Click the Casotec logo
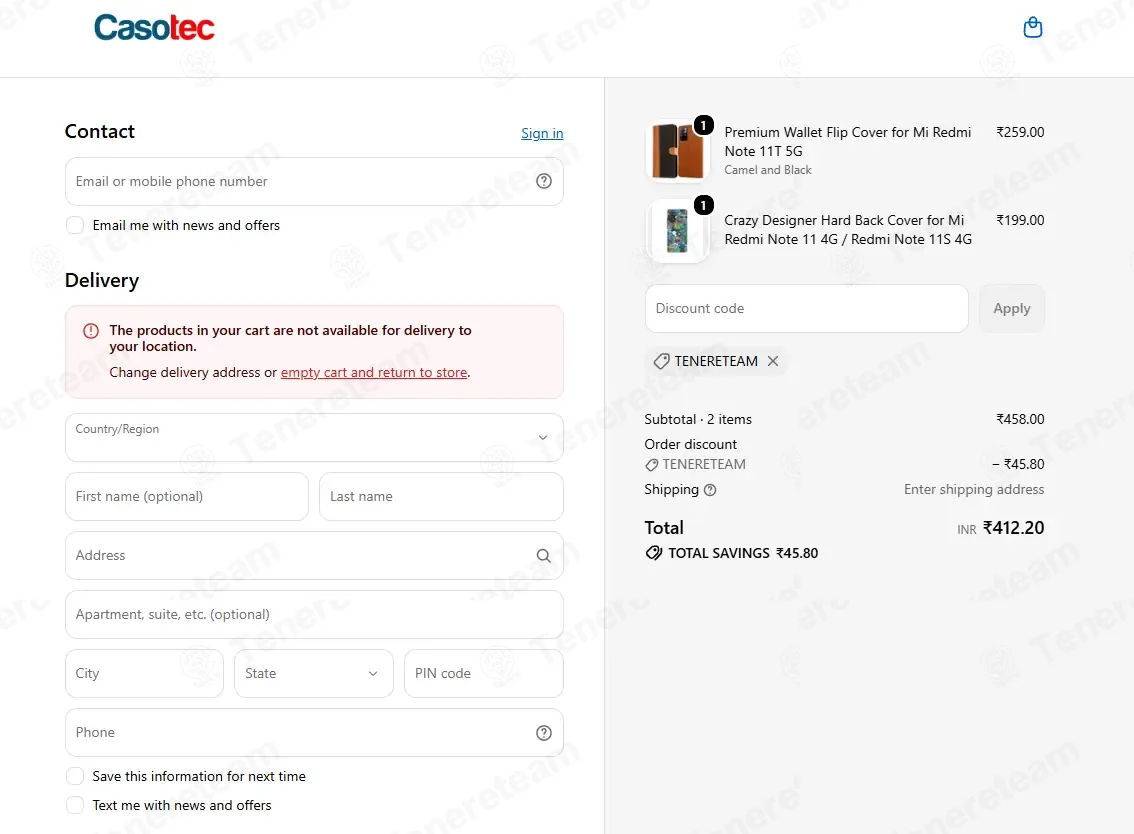Screen dimensions: 1134x834 click(x=154, y=27)
